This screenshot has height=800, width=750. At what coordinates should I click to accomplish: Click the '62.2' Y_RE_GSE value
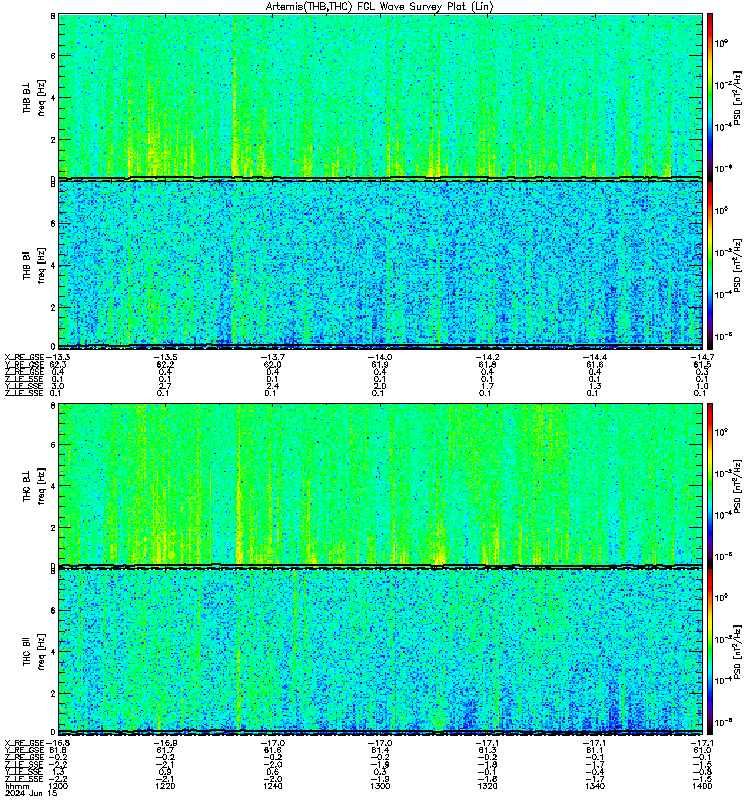[x=165, y=364]
